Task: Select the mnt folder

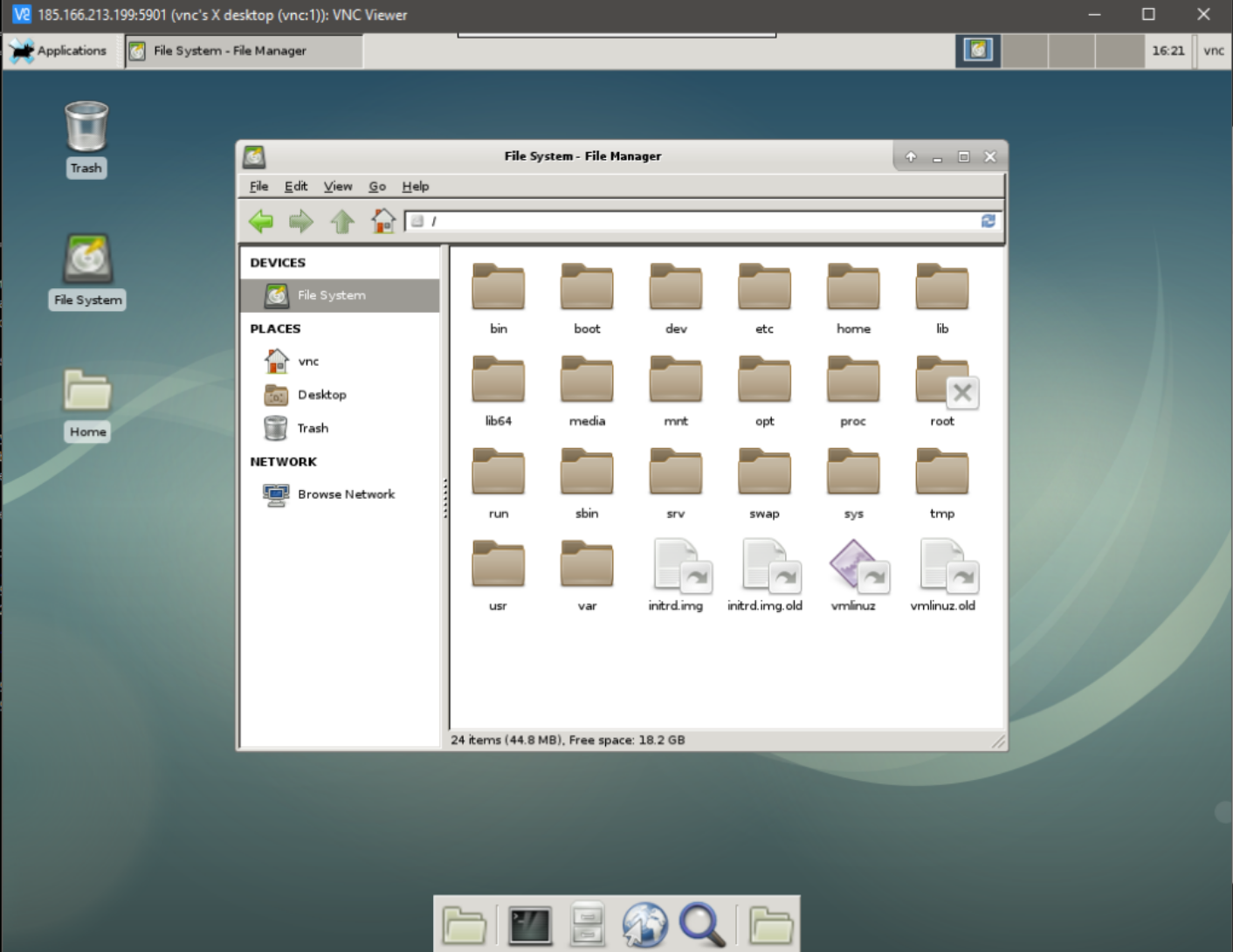Action: coord(676,390)
